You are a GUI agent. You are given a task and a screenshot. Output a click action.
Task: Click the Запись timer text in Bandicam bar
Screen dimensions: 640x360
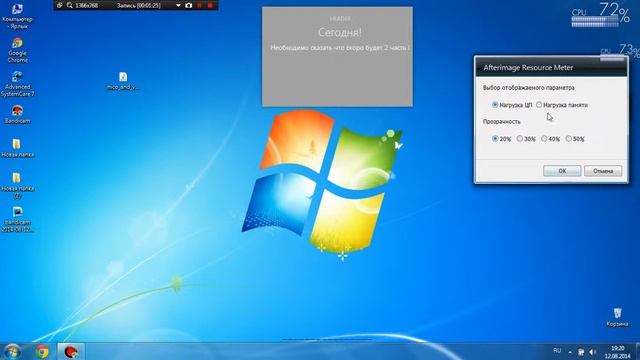point(138,5)
